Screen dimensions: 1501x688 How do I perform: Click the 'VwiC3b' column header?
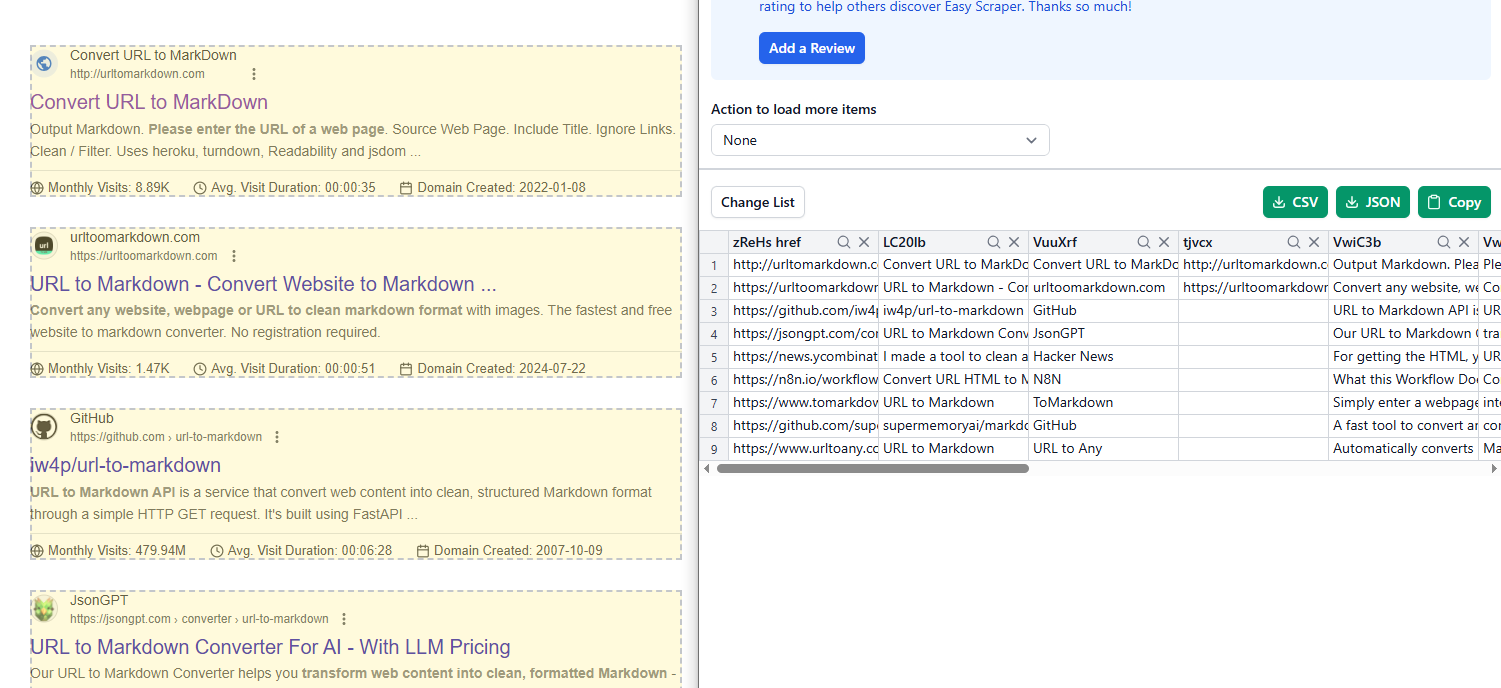[1357, 242]
